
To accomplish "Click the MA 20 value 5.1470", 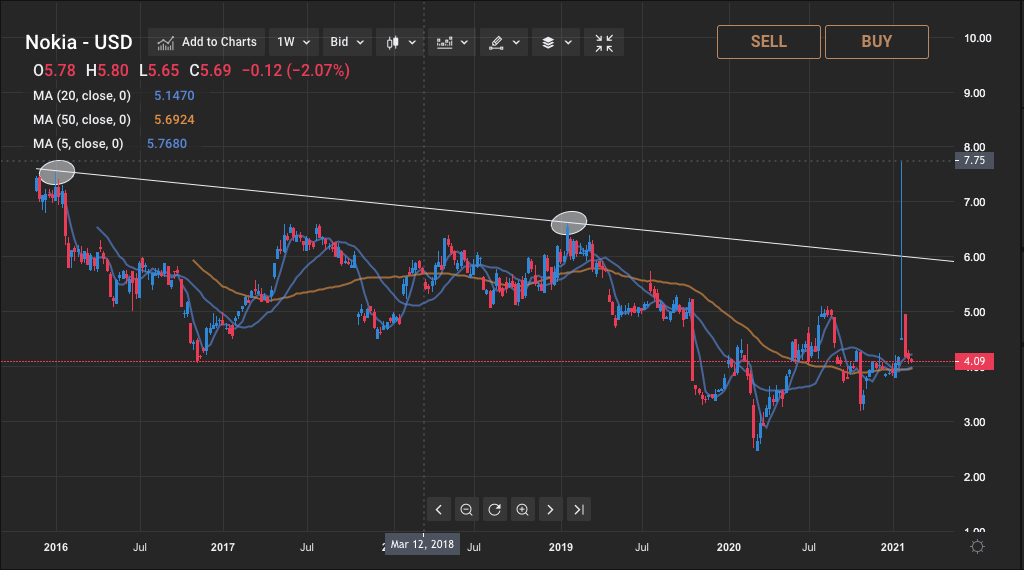I will (x=174, y=95).
